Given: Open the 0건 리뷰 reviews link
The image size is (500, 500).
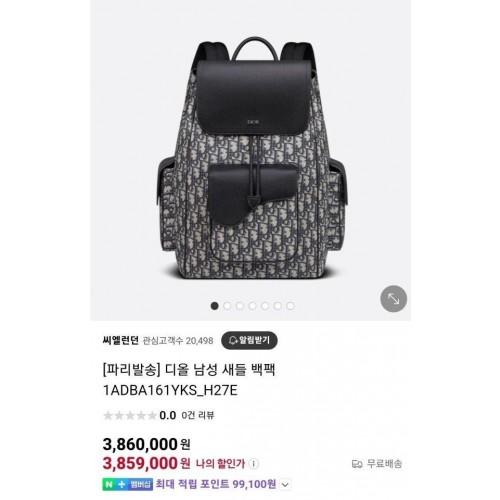Looking at the screenshot, I should click(x=198, y=416).
